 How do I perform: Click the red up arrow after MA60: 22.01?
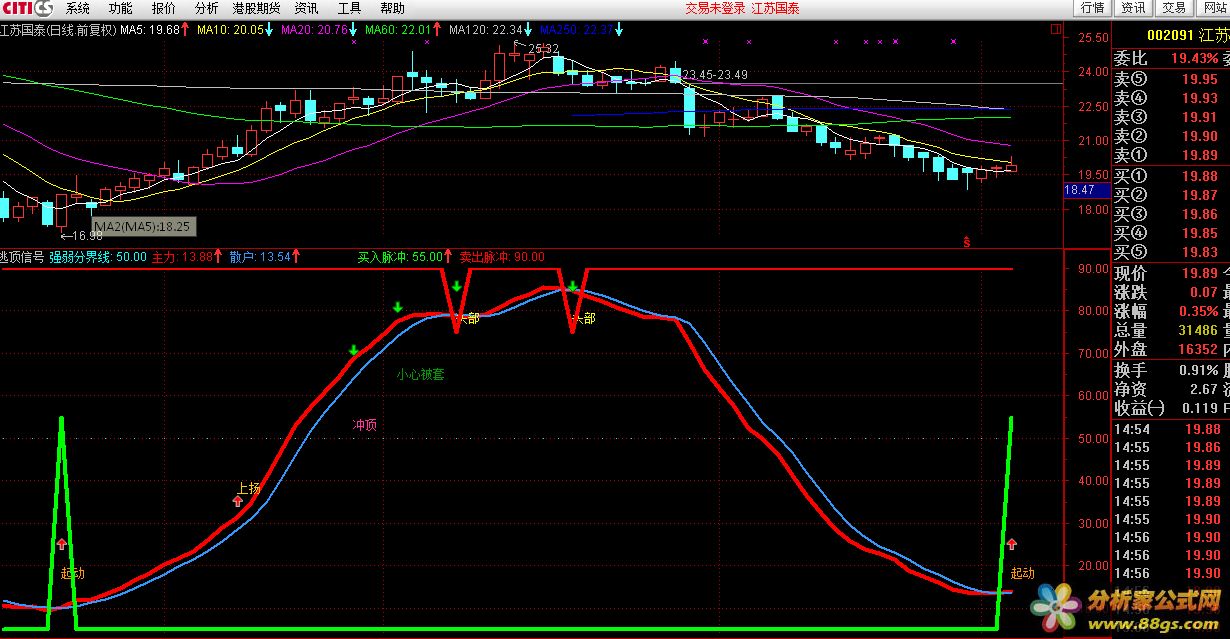438,30
